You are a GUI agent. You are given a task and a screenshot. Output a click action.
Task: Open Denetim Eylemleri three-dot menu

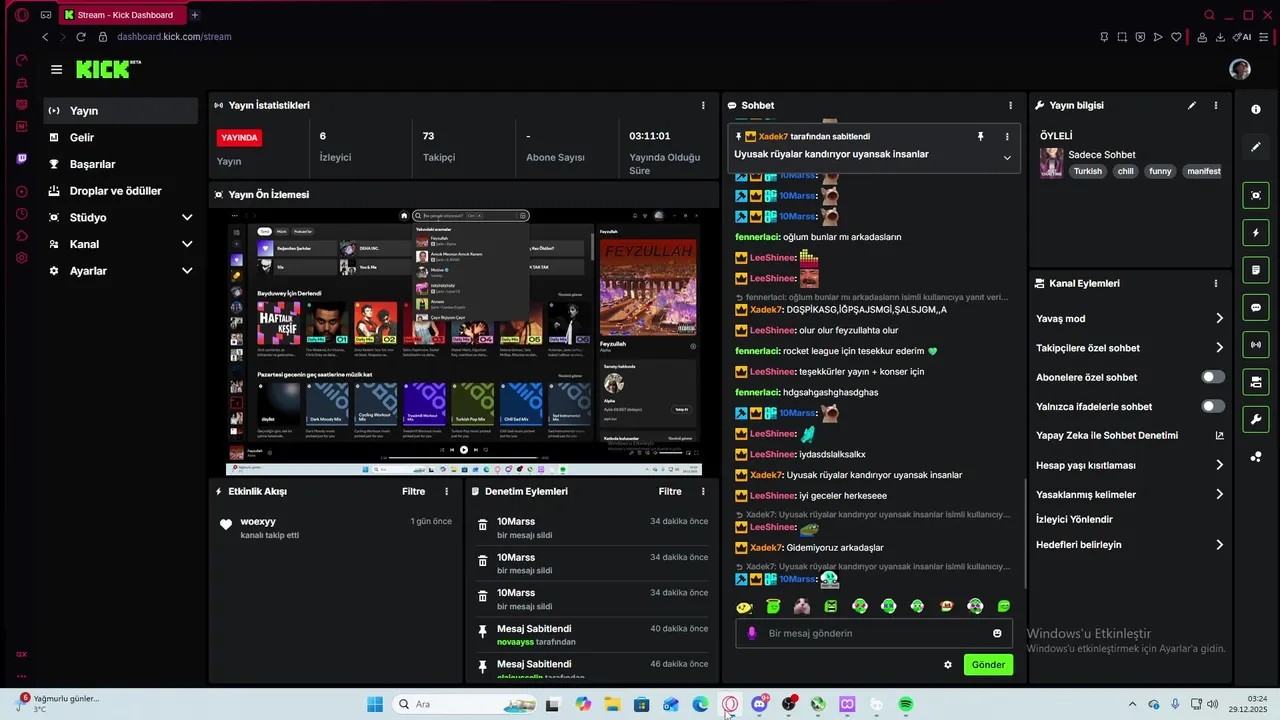tap(703, 491)
